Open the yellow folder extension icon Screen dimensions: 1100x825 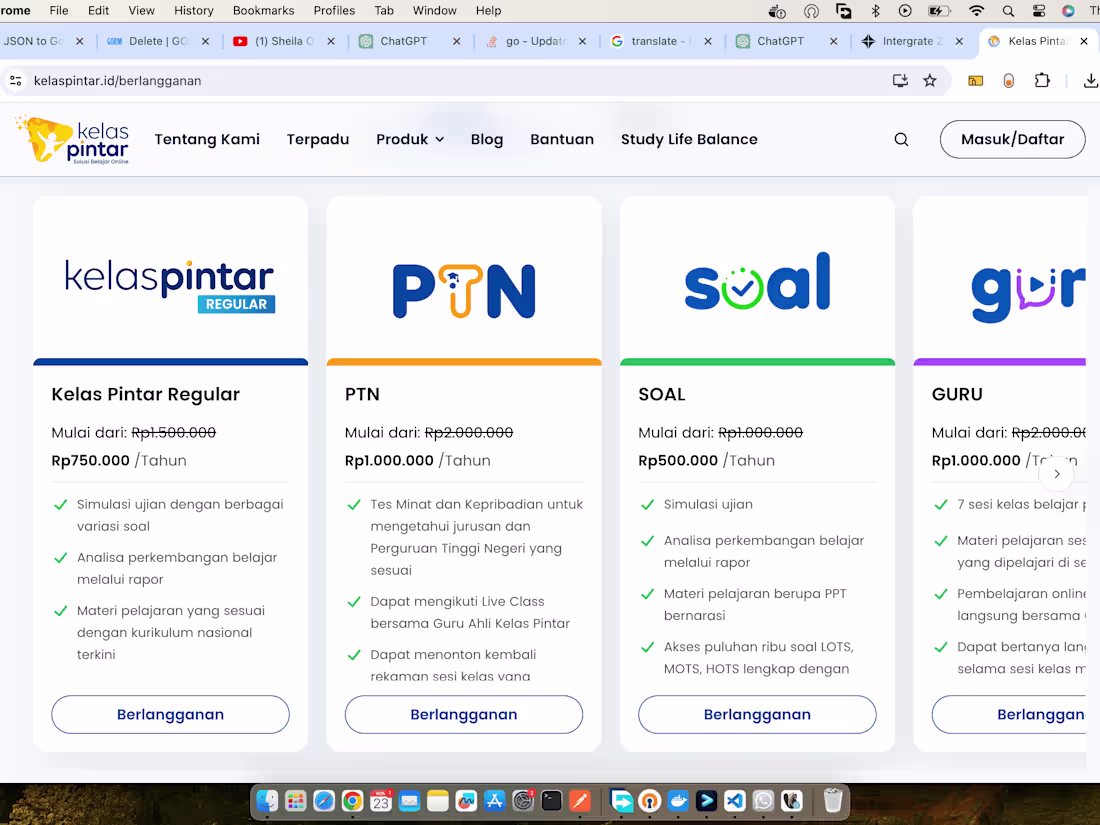pos(975,80)
